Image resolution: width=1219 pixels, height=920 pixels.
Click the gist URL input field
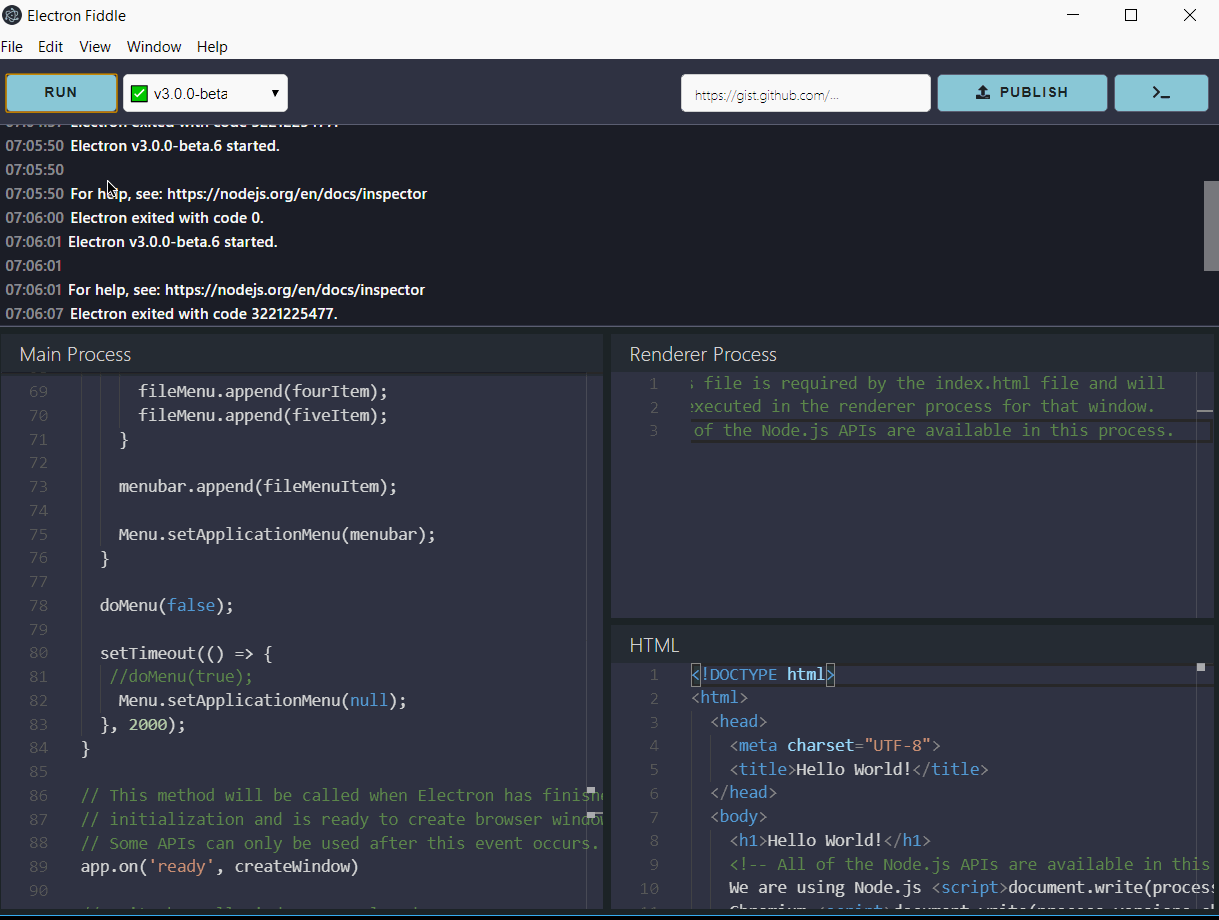click(806, 93)
